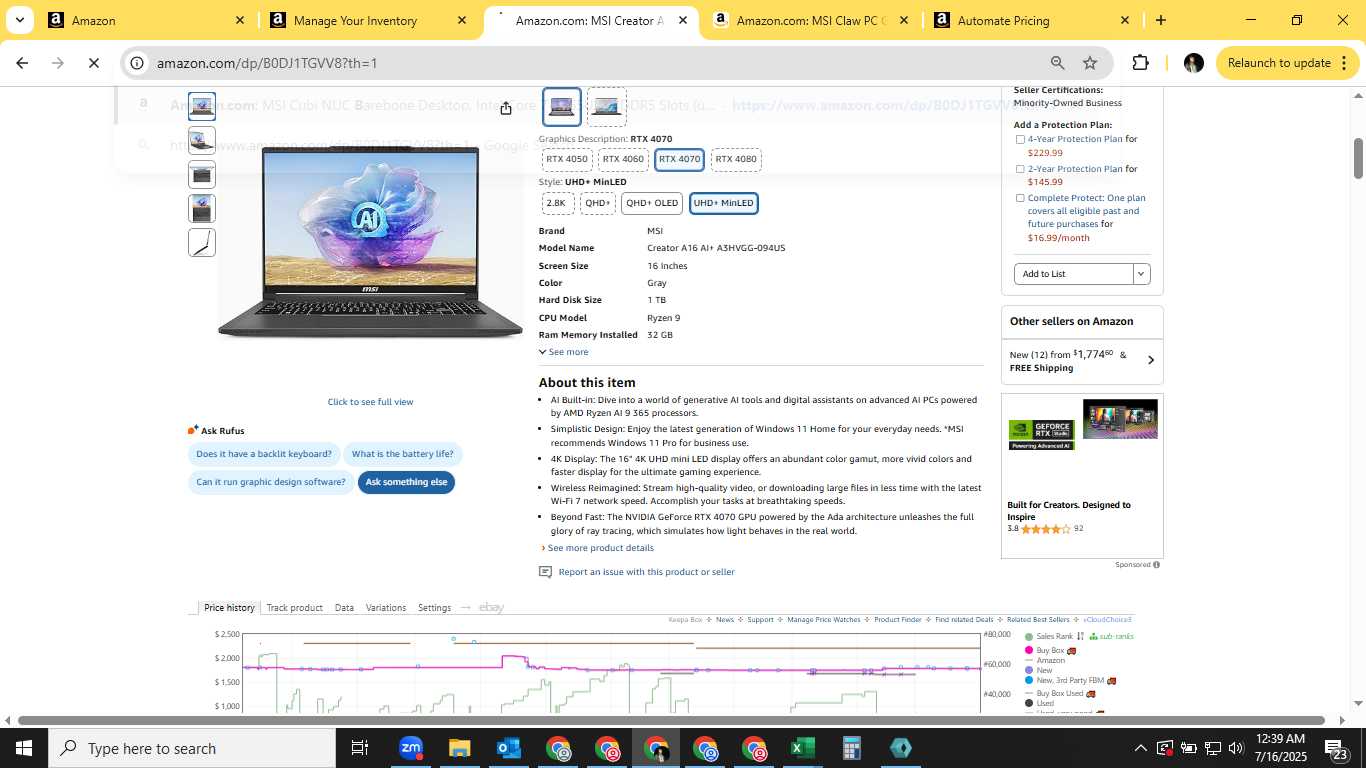Launch Outlook from the taskbar
This screenshot has width=1366, height=768.
click(509, 748)
